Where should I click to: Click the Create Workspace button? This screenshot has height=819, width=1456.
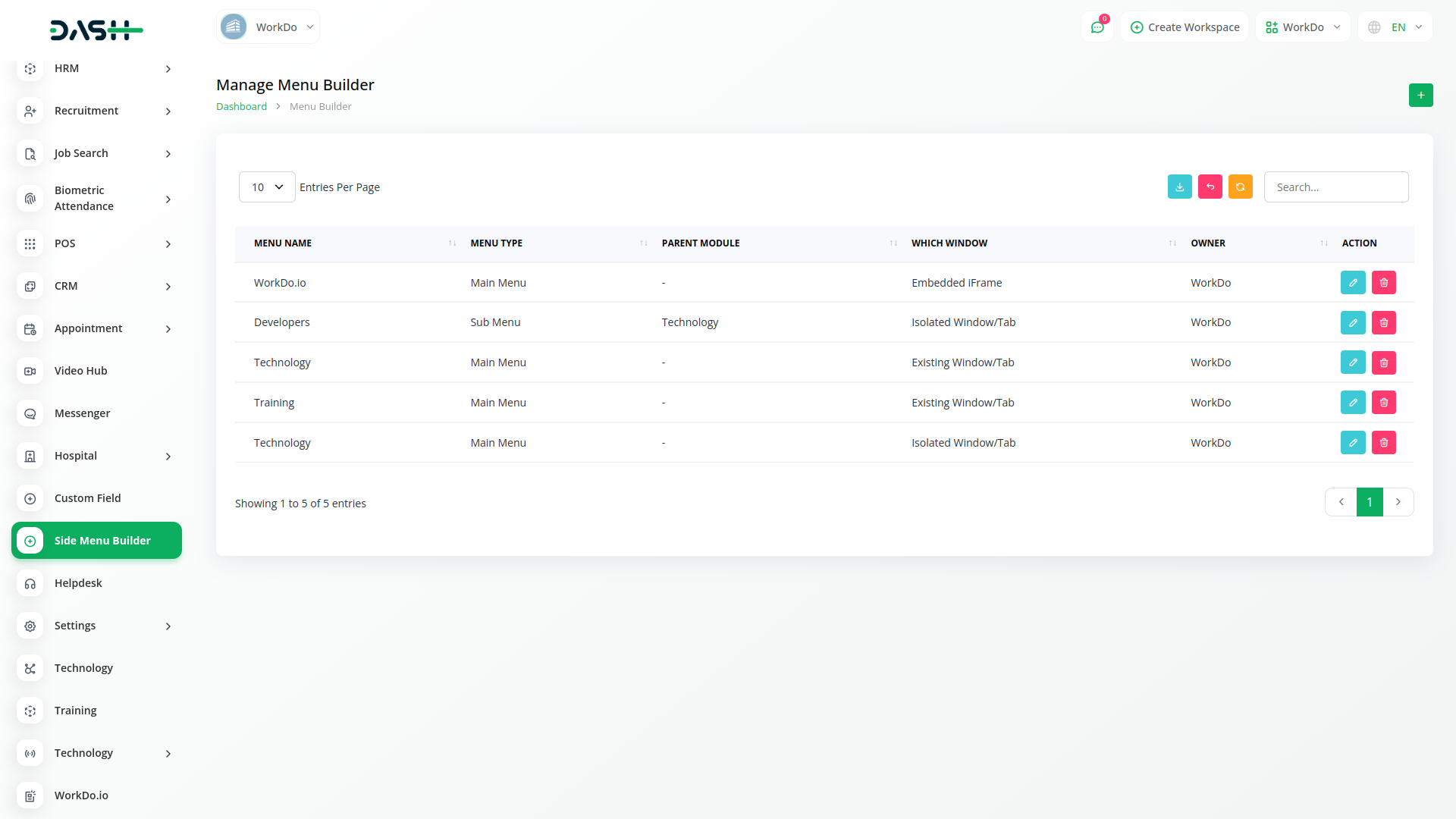pyautogui.click(x=1185, y=27)
